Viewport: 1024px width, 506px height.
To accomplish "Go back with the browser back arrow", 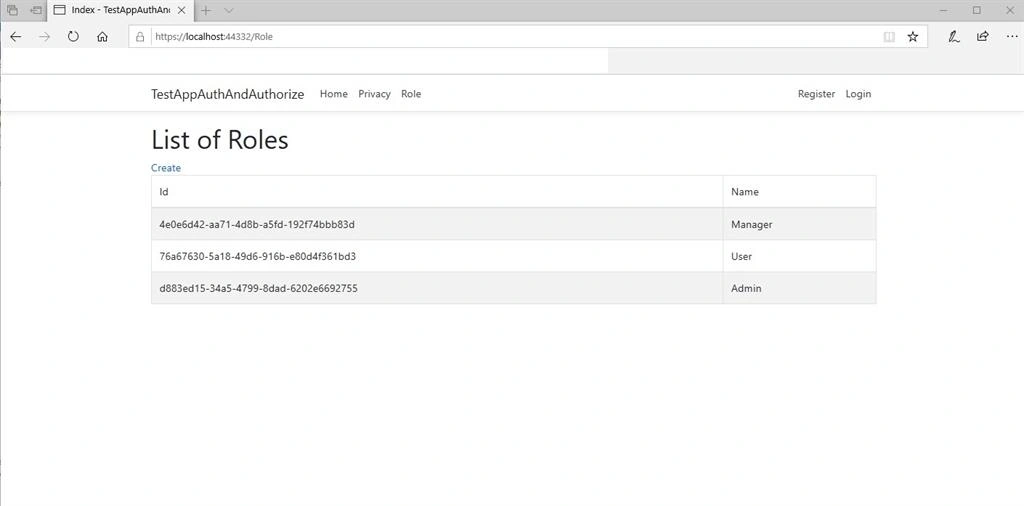I will click(x=16, y=37).
